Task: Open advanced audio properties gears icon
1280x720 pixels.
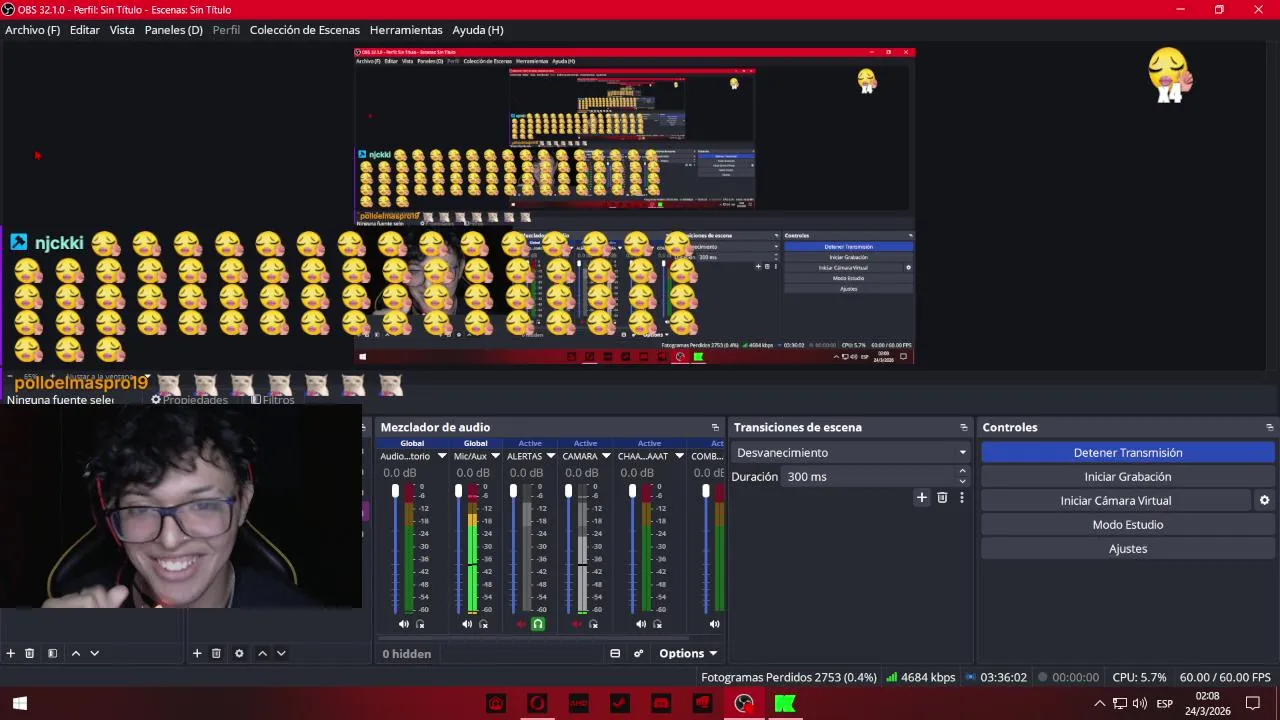Action: point(638,653)
